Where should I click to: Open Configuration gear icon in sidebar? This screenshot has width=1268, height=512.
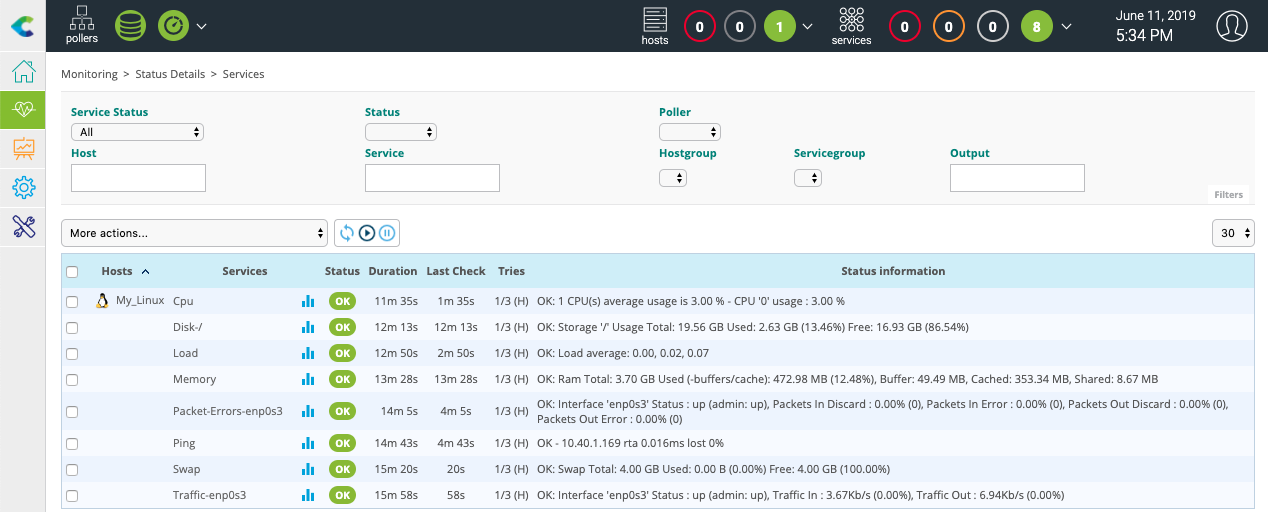coord(23,187)
